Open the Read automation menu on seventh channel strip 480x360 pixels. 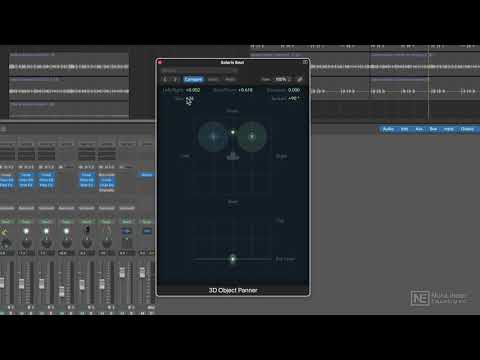tap(127, 221)
